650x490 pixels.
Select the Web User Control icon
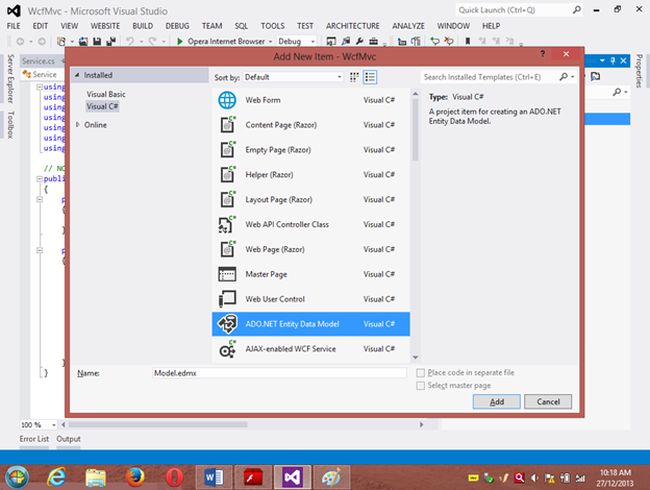(227, 299)
